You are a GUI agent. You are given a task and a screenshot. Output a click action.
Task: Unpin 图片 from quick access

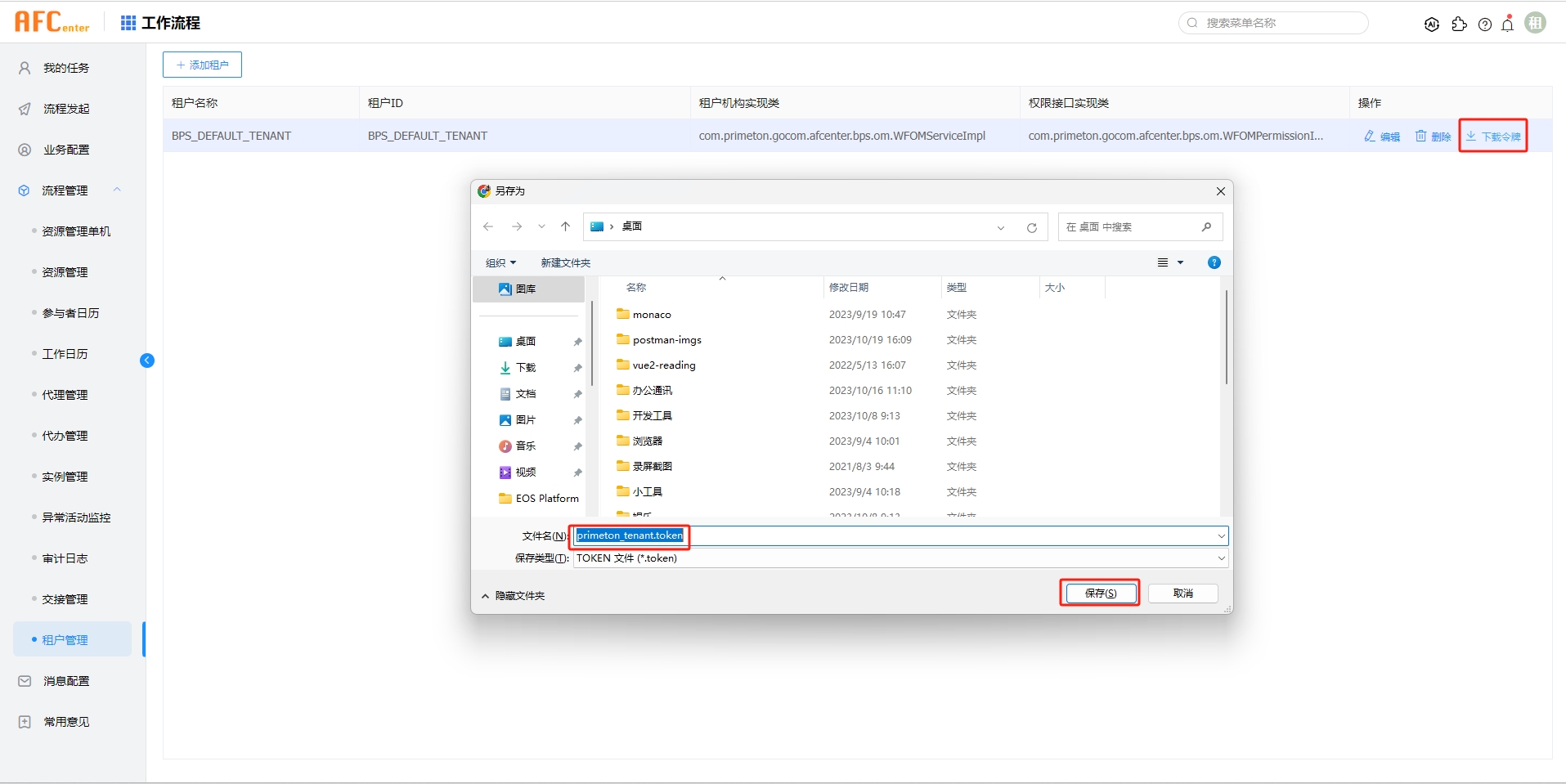point(577,419)
